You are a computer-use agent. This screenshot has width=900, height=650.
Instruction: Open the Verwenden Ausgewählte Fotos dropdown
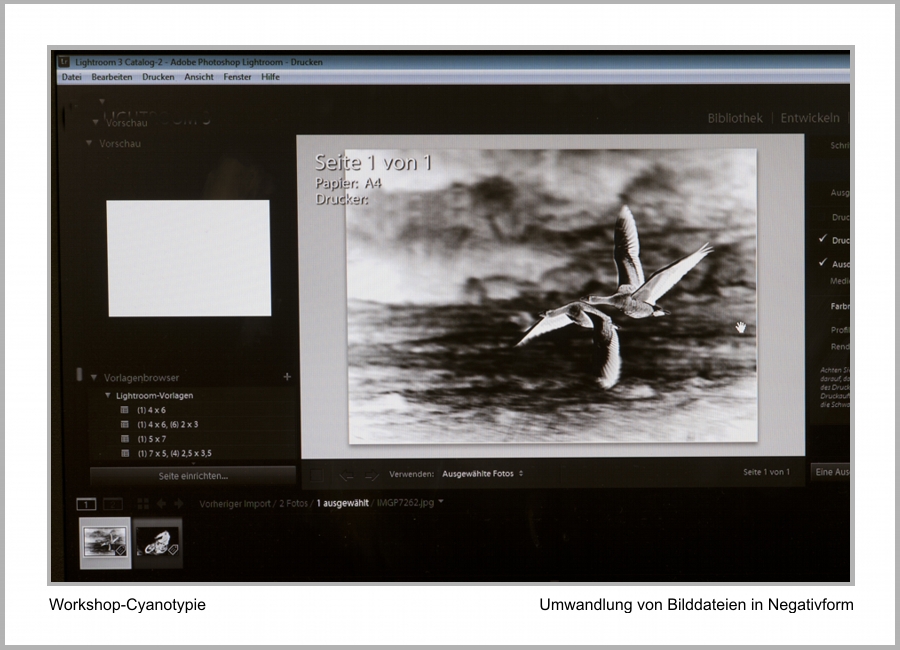click(x=482, y=473)
